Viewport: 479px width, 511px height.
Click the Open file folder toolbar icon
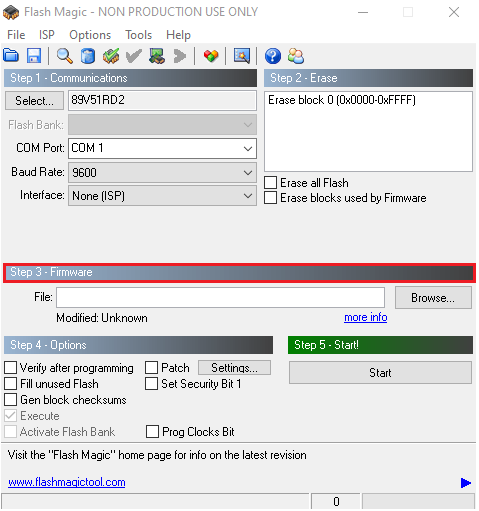[x=11, y=56]
